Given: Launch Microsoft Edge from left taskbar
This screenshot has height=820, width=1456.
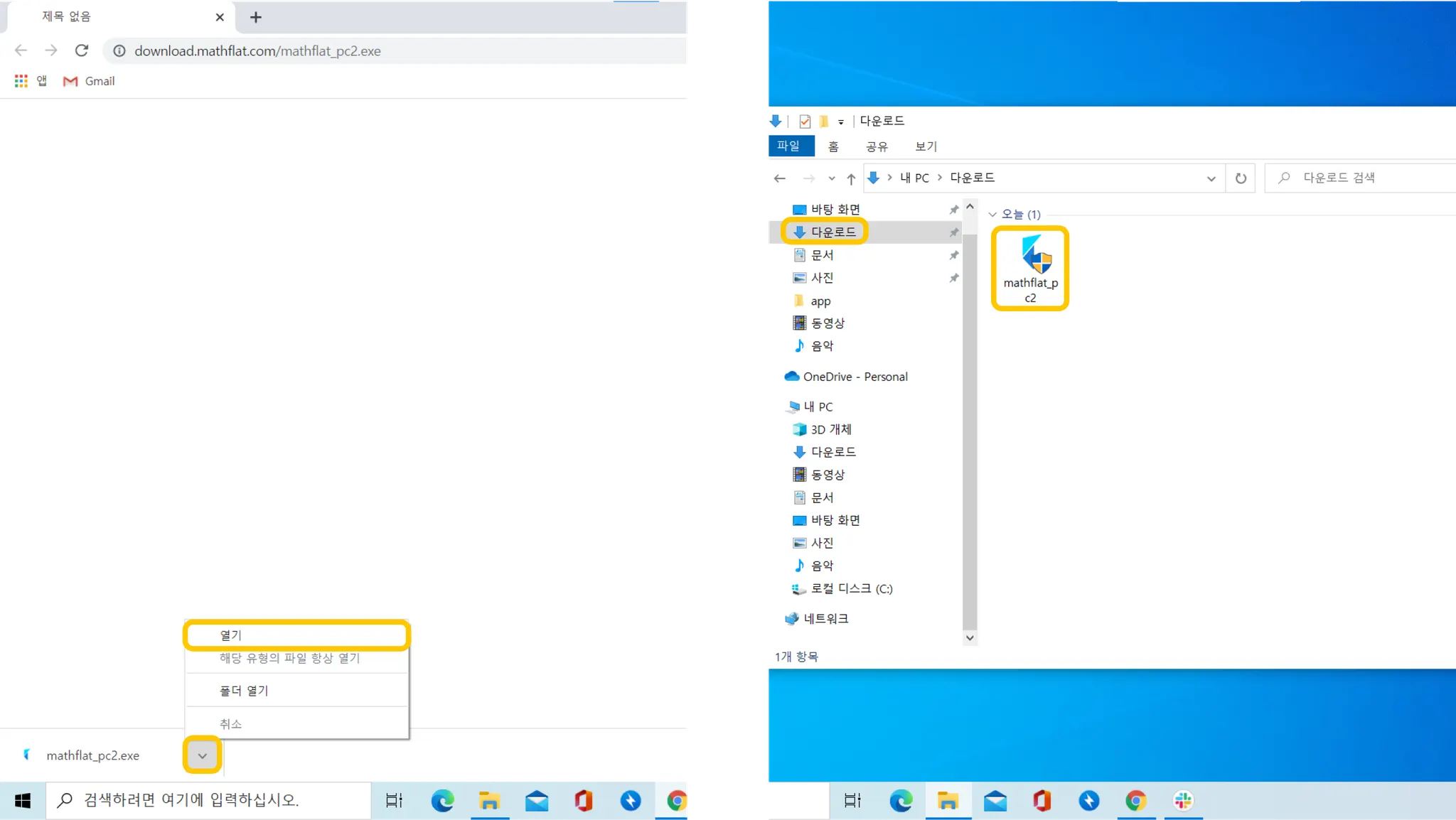Looking at the screenshot, I should point(442,801).
